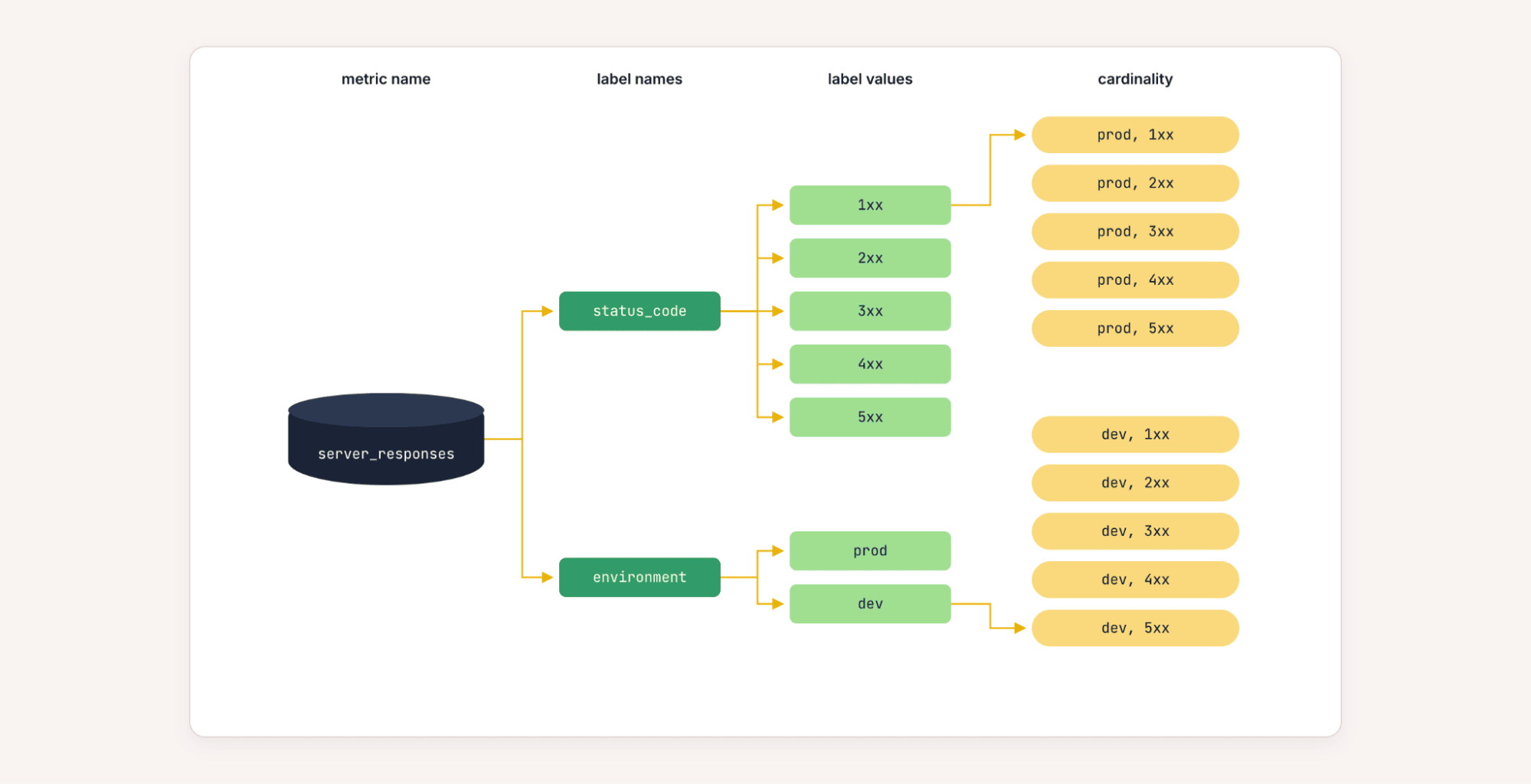Click the 'prod, 2xx' cardinality pill
Viewport: 1531px width, 784px height.
pyautogui.click(x=1135, y=183)
